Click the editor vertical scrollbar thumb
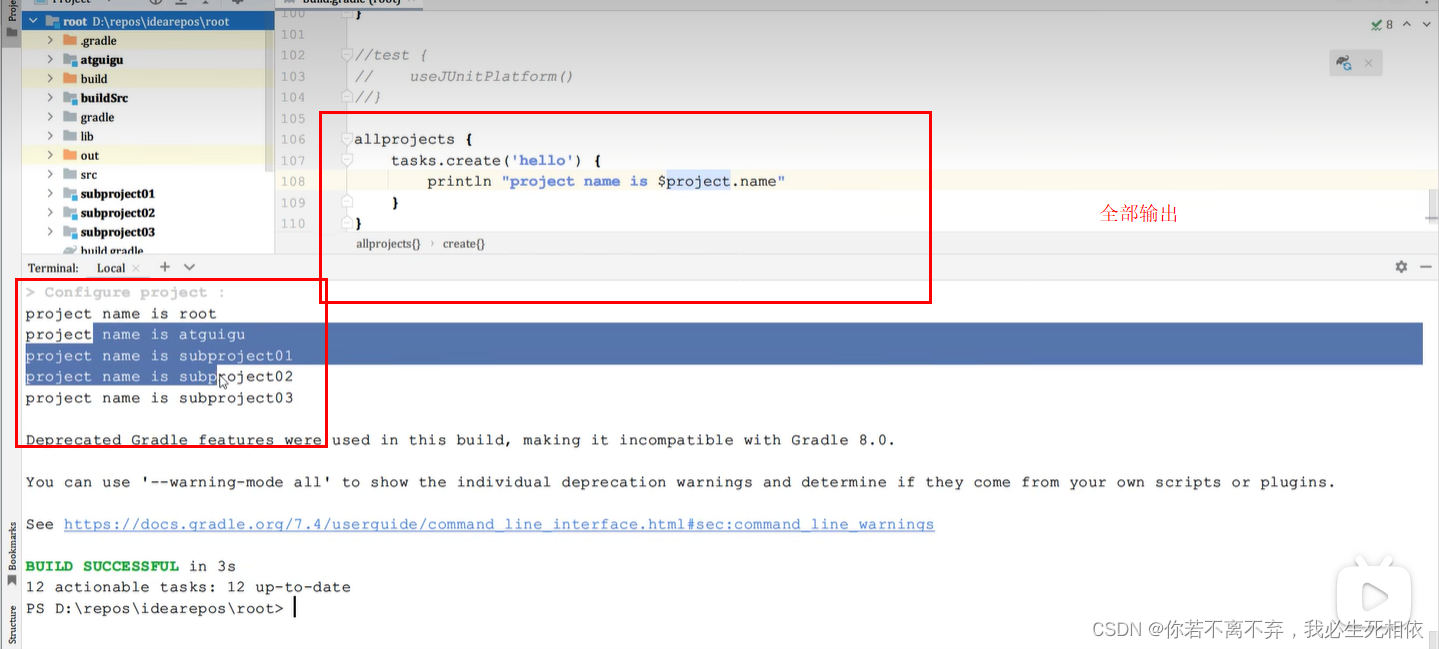The image size is (1439, 649). 1433,205
